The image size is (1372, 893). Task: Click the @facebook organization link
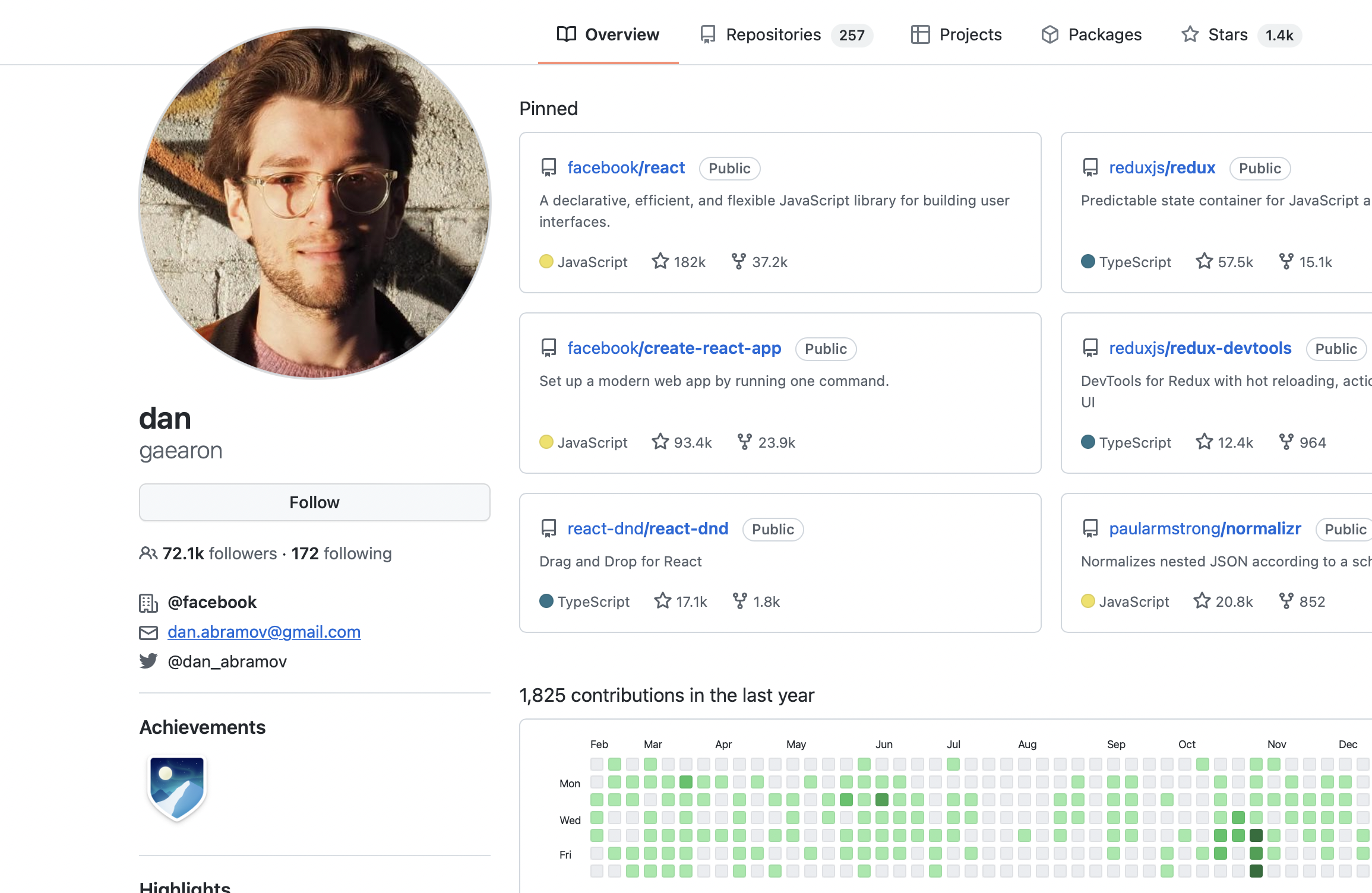tap(212, 602)
